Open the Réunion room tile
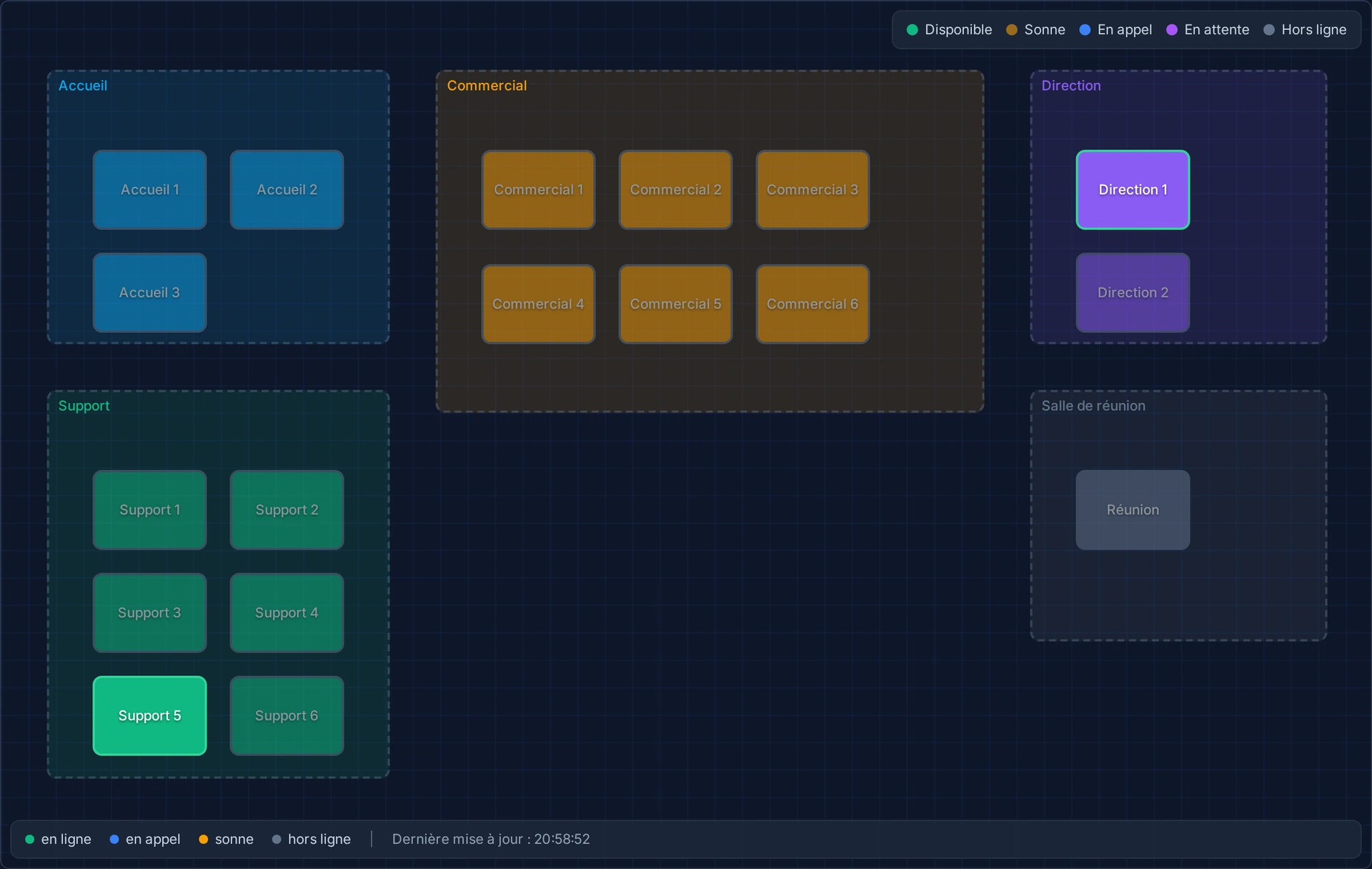The height and width of the screenshot is (869, 1372). tap(1133, 510)
